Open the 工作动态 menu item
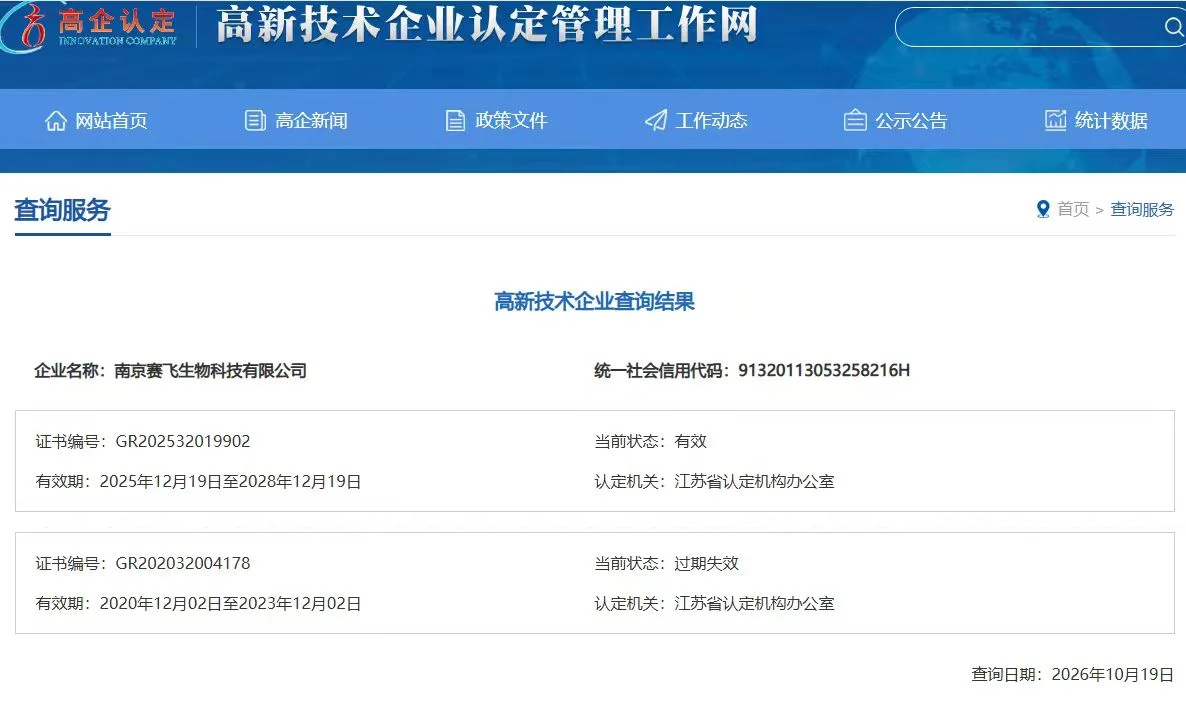The height and width of the screenshot is (709, 1186). coord(711,120)
